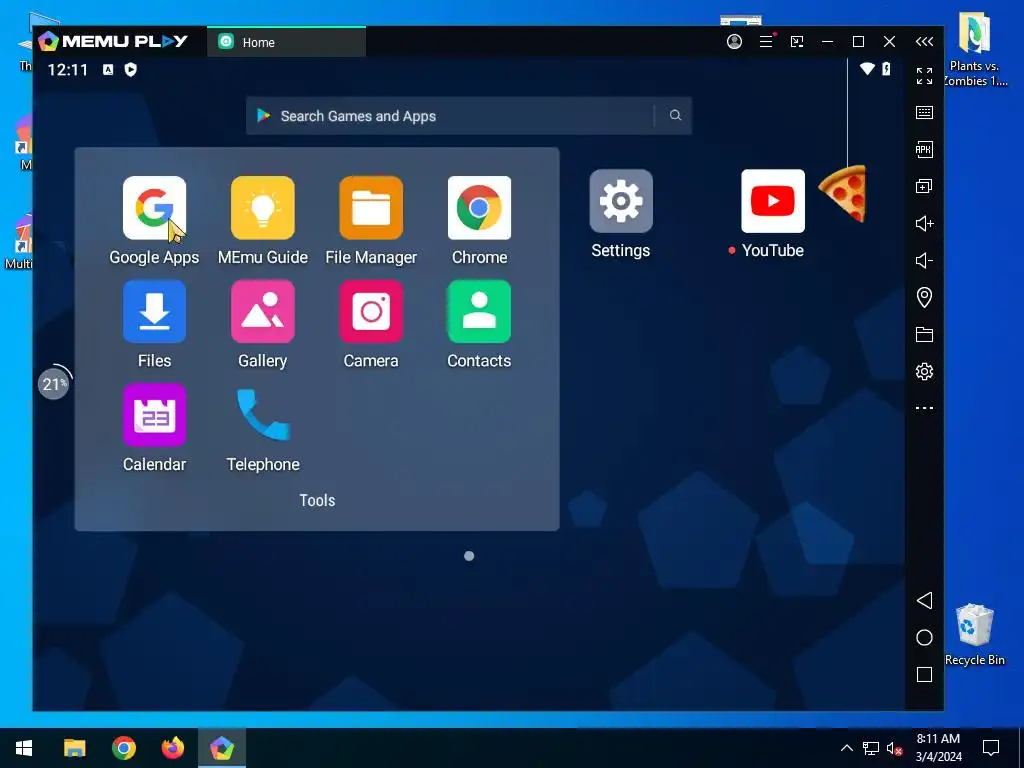
Task: Open the keyboard mapping tool
Action: coord(924,112)
